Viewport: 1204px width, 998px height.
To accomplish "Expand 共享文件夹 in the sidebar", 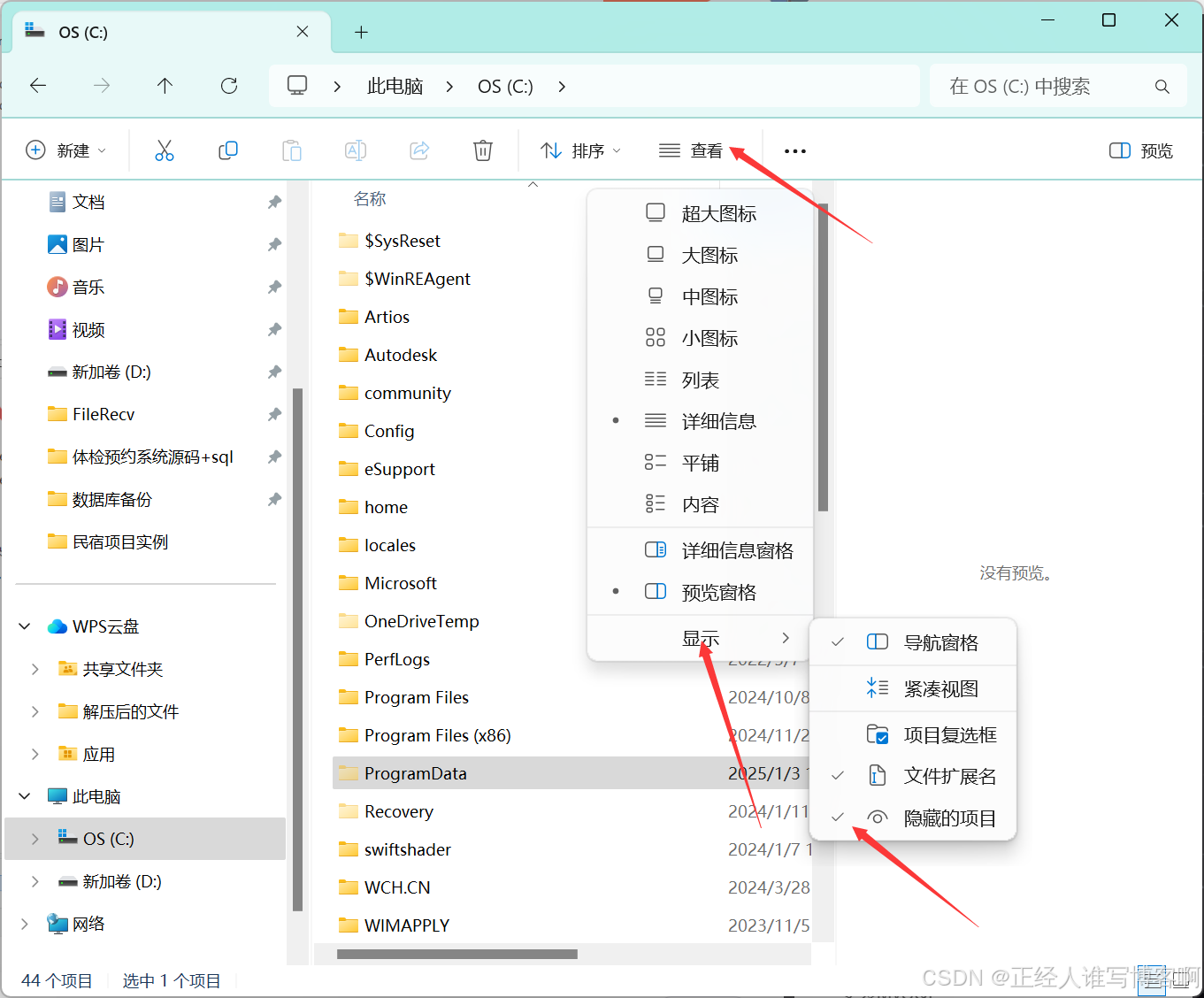I will [34, 669].
